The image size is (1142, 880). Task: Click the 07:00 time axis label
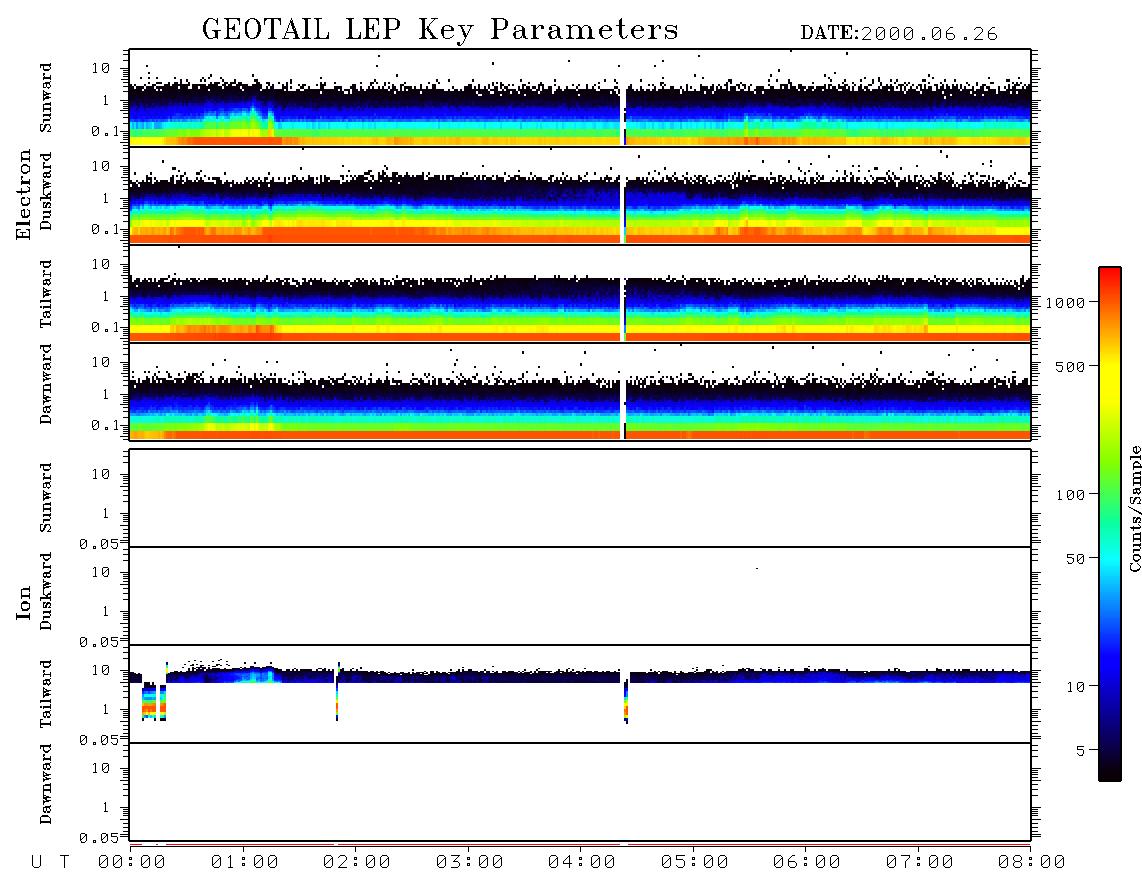coord(920,862)
